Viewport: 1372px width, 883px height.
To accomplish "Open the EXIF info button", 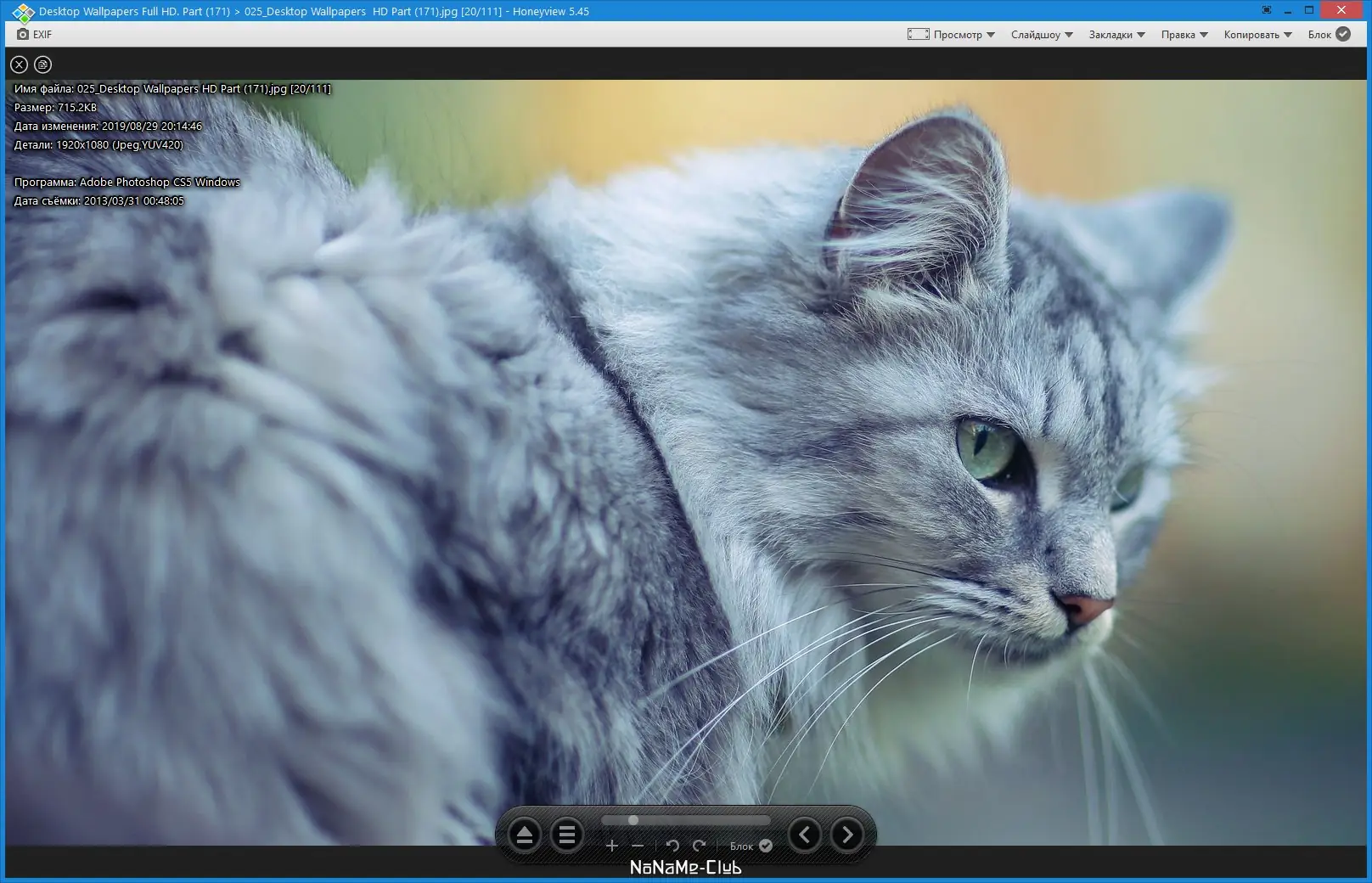I will (x=34, y=35).
